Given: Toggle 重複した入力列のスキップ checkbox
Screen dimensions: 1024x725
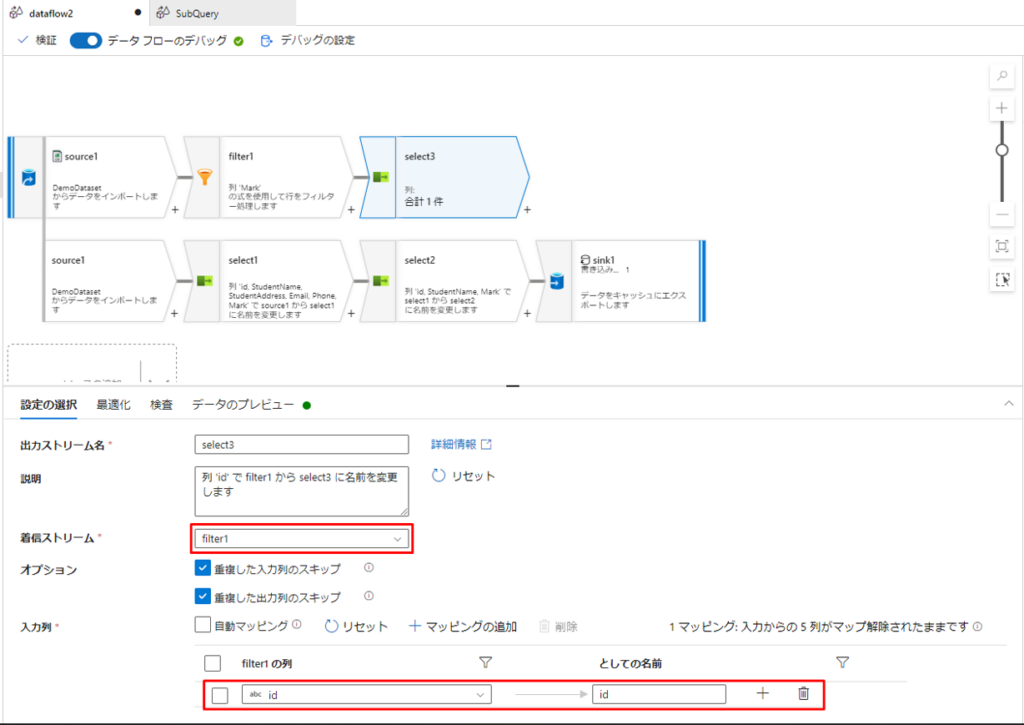Looking at the screenshot, I should pyautogui.click(x=202, y=568).
